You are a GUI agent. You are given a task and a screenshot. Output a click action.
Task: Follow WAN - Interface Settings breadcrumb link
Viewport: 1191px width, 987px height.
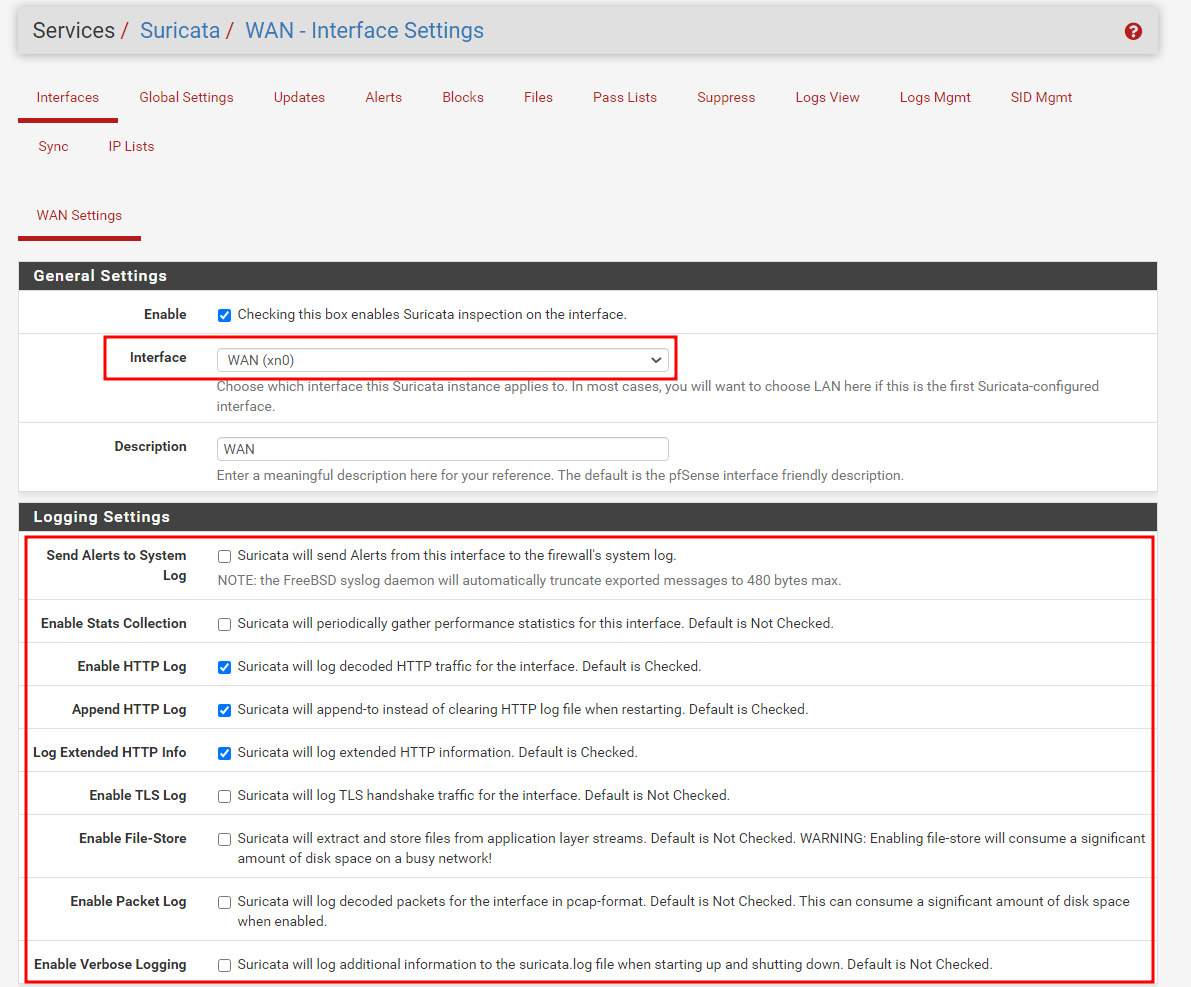[x=365, y=30]
